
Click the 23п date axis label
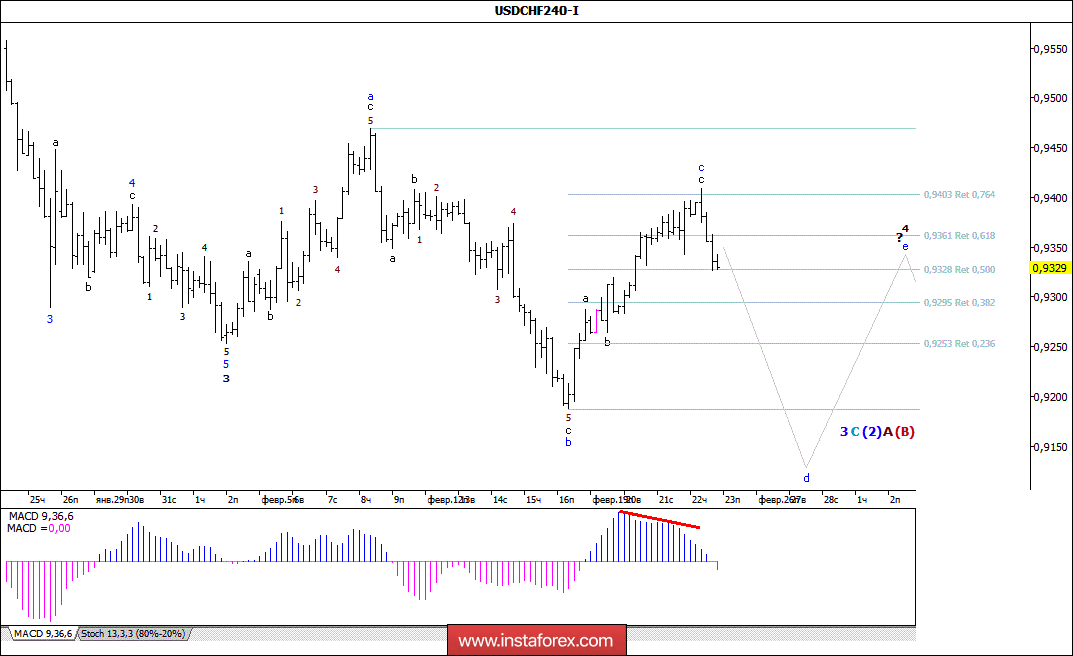(732, 500)
